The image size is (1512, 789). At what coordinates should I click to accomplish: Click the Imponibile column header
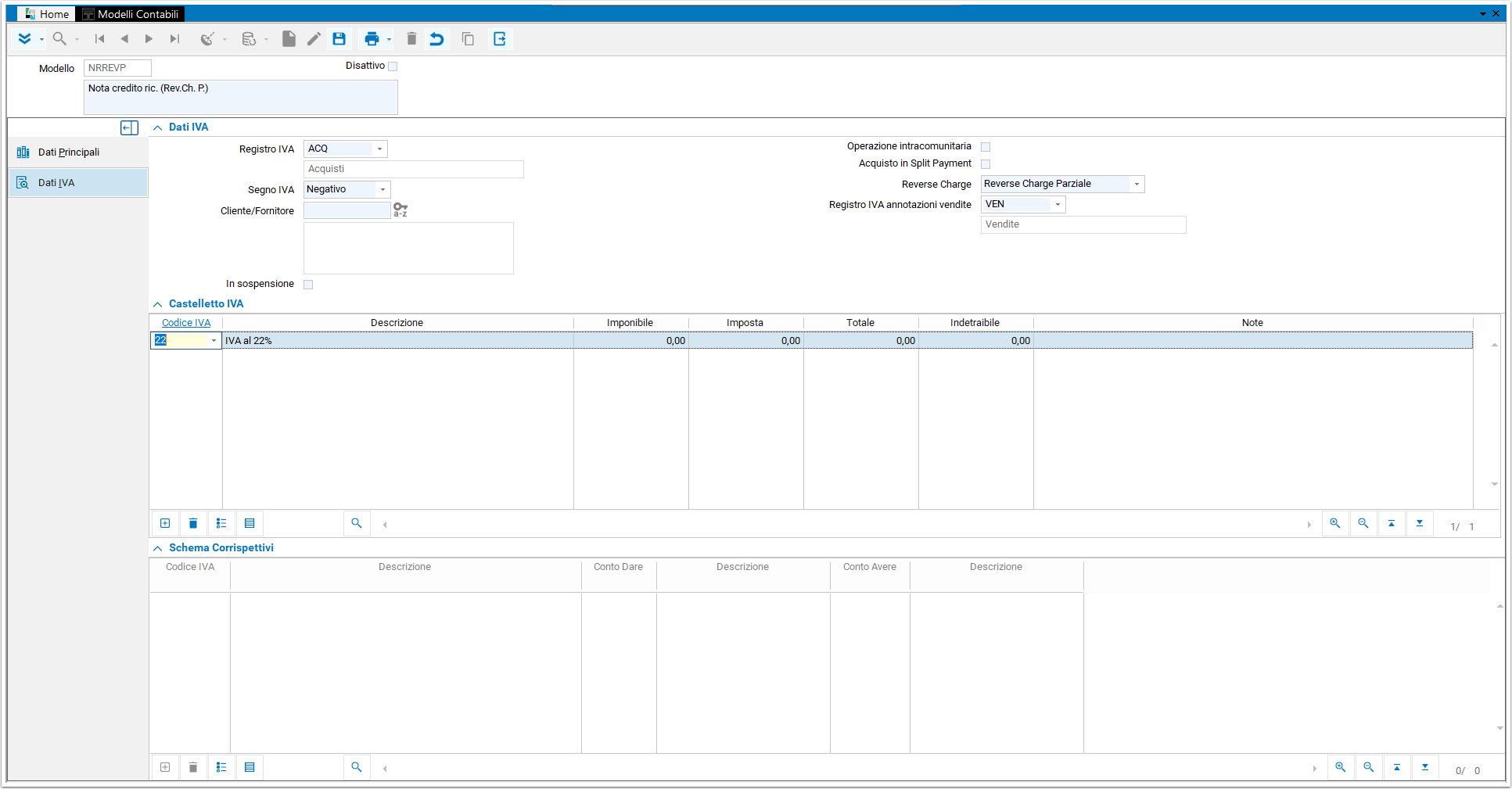click(630, 323)
